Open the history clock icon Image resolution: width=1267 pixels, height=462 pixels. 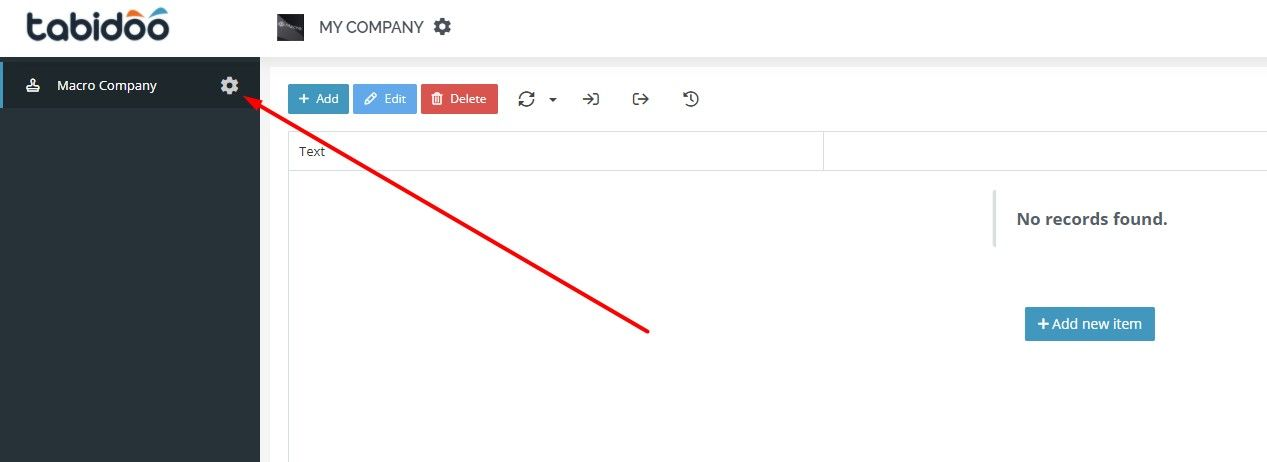point(691,99)
